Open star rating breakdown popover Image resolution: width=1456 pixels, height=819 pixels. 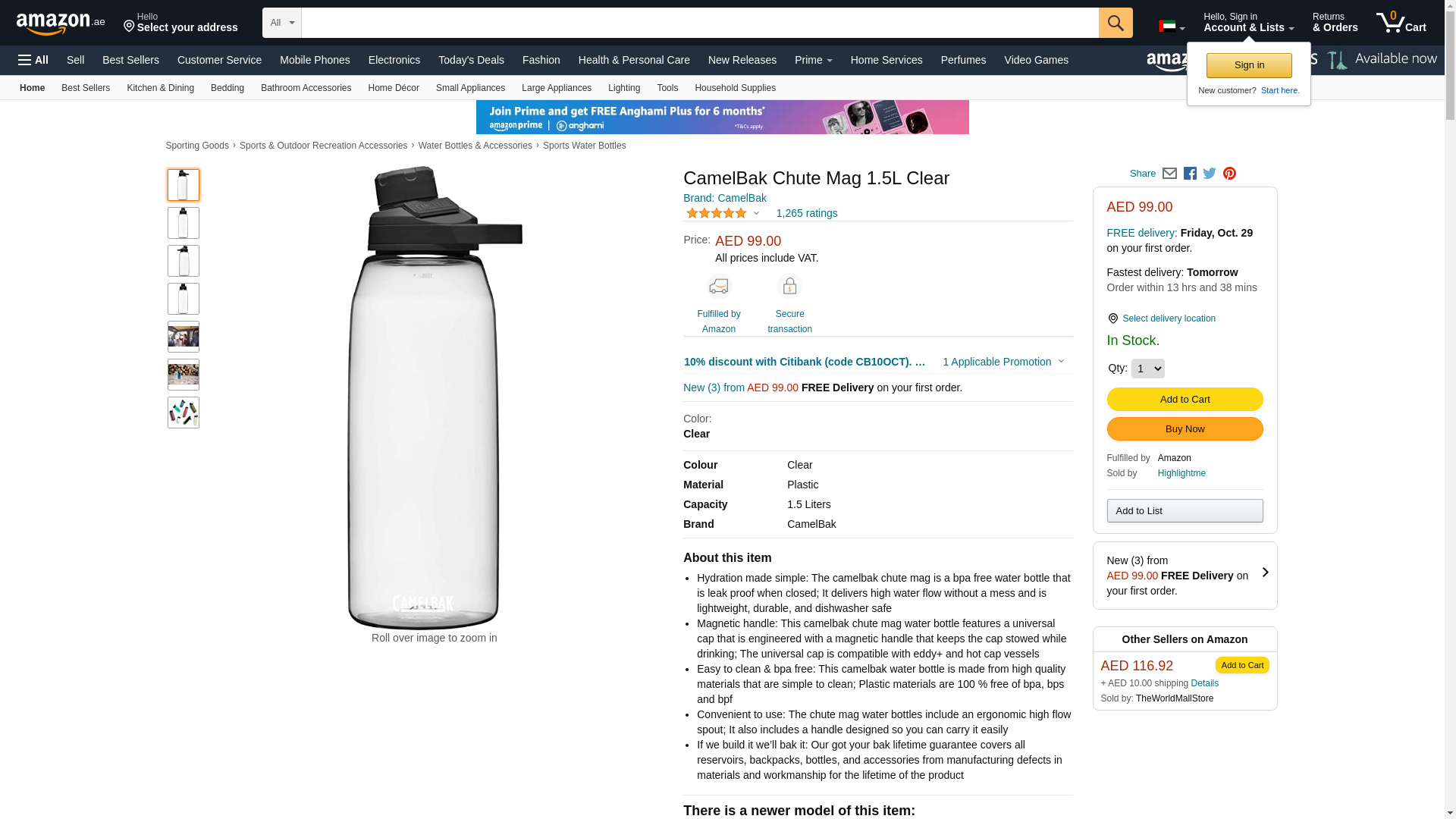click(723, 213)
